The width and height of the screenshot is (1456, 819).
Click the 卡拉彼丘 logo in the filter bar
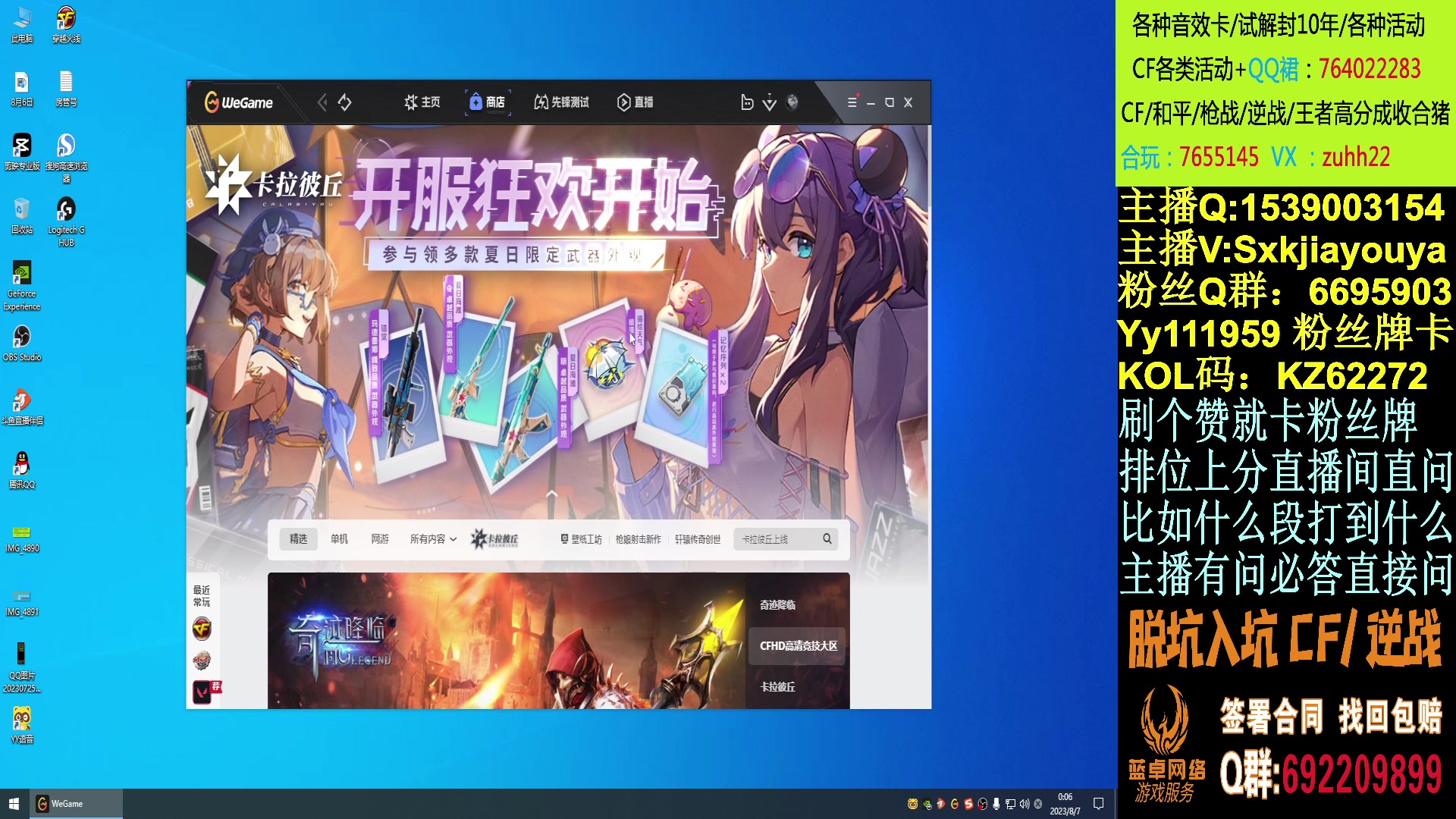494,539
